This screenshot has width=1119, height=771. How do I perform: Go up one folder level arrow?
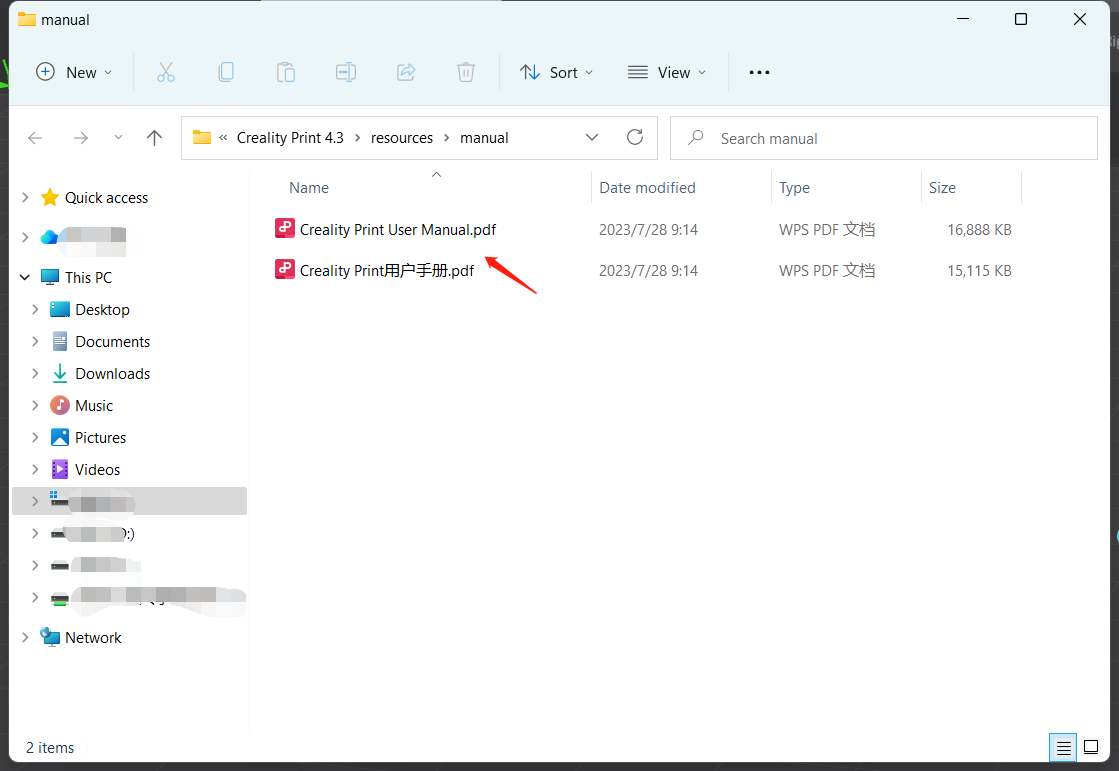154,138
